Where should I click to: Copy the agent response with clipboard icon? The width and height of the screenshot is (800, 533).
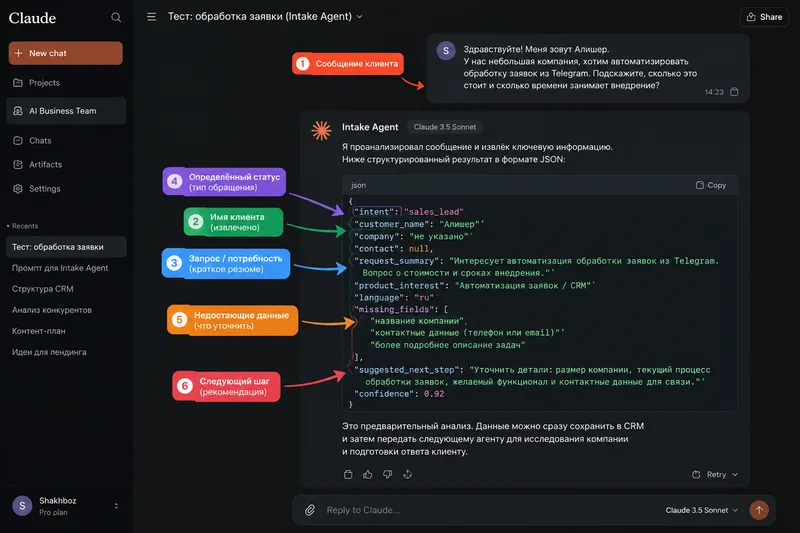348,474
